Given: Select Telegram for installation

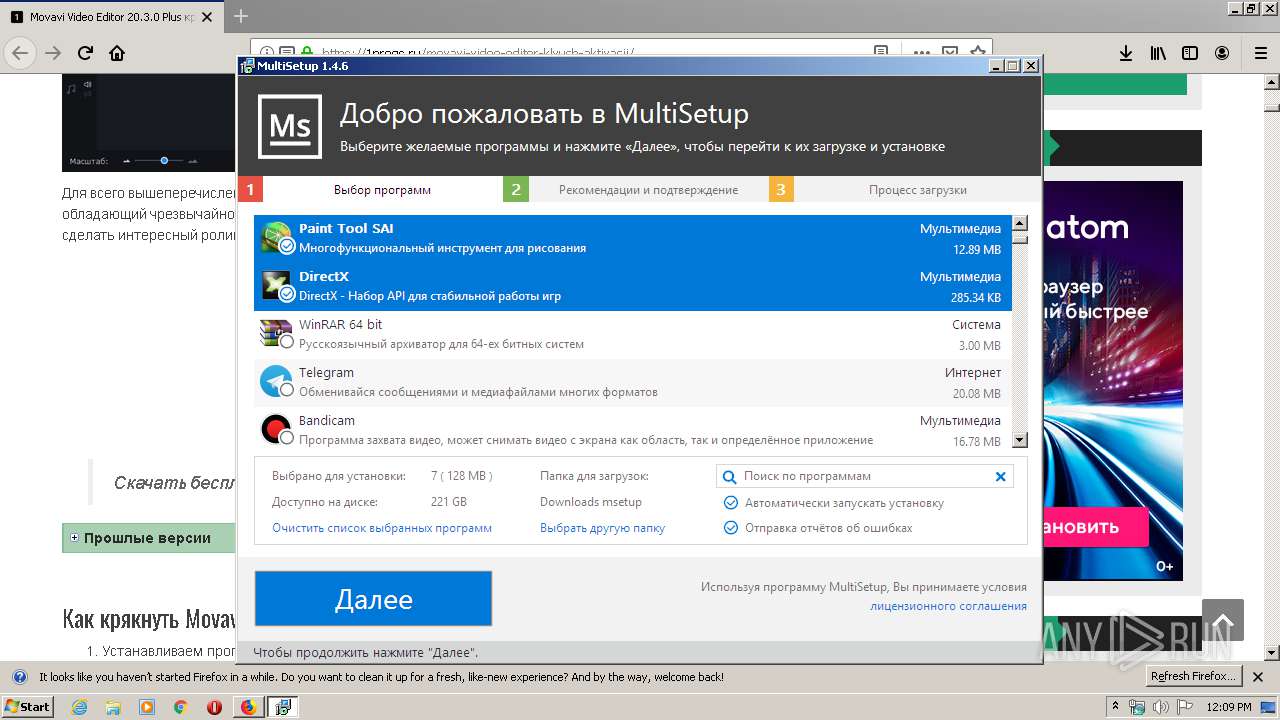Looking at the screenshot, I should (x=287, y=390).
